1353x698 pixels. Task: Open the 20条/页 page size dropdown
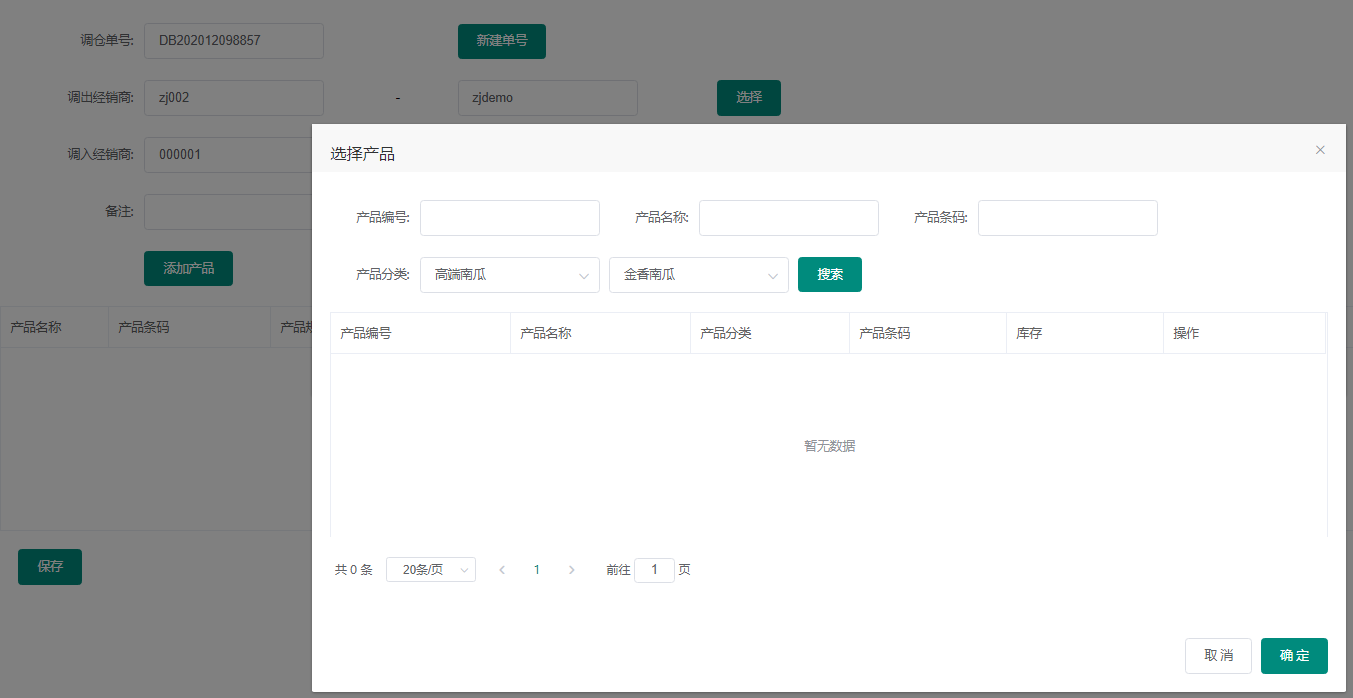coord(431,570)
